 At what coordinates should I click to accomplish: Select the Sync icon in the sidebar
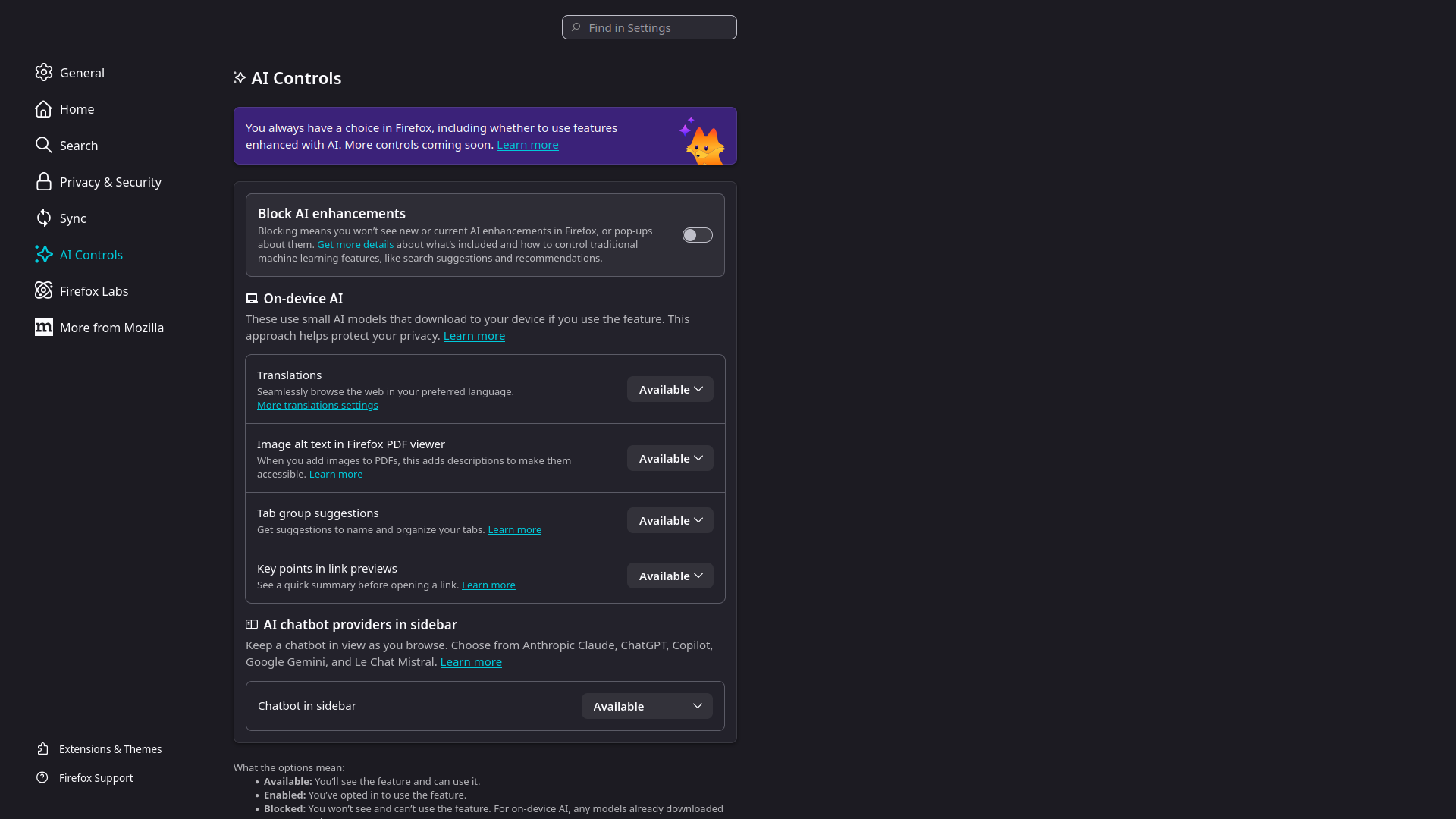tap(43, 218)
